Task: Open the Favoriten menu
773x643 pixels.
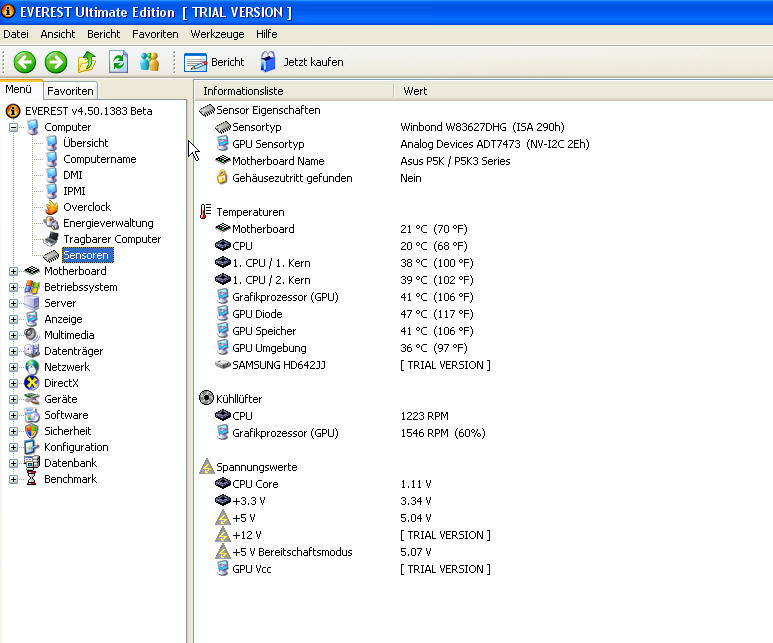Action: 155,34
